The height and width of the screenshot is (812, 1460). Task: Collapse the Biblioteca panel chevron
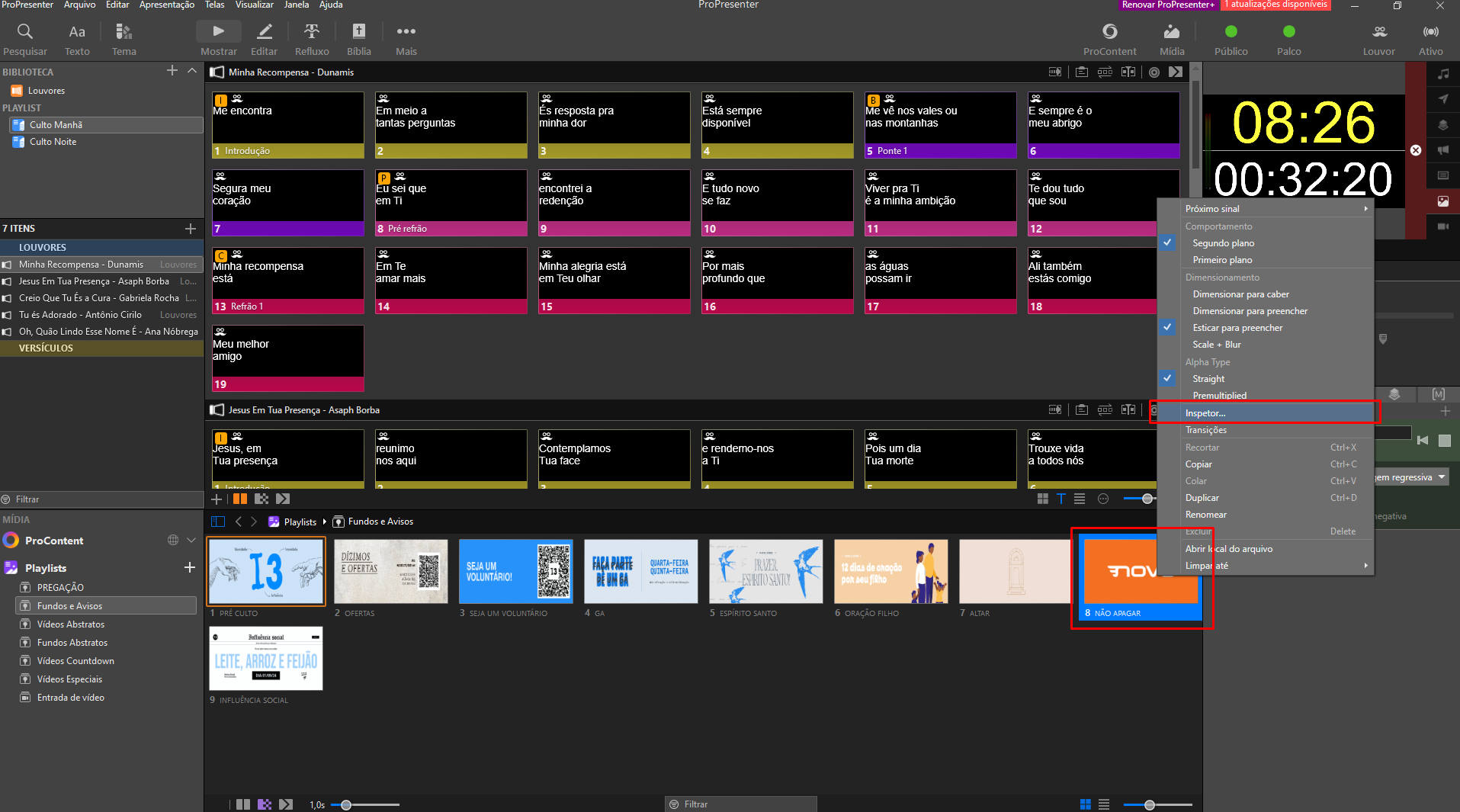pyautogui.click(x=192, y=71)
